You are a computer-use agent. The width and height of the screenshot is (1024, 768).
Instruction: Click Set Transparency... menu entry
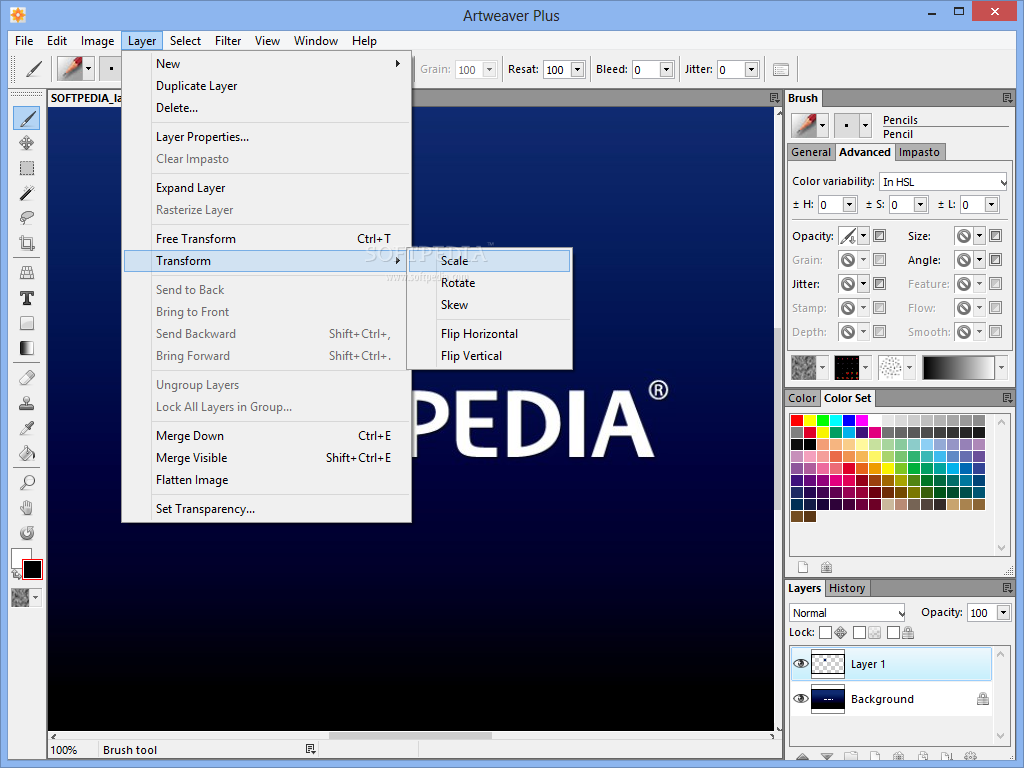tap(267, 509)
